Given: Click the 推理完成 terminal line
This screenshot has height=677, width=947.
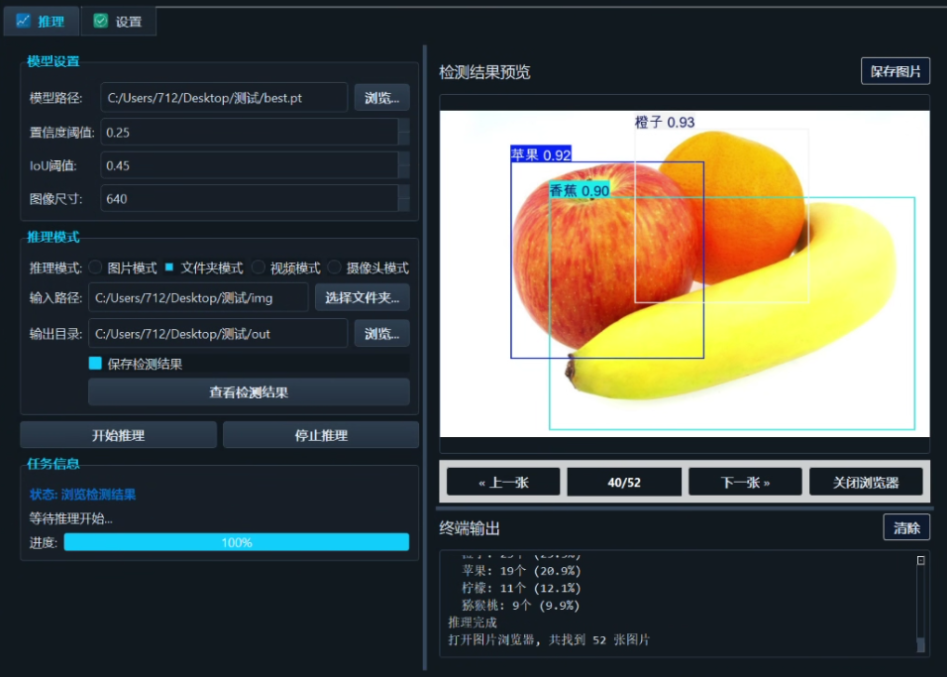Looking at the screenshot, I should pos(472,623).
